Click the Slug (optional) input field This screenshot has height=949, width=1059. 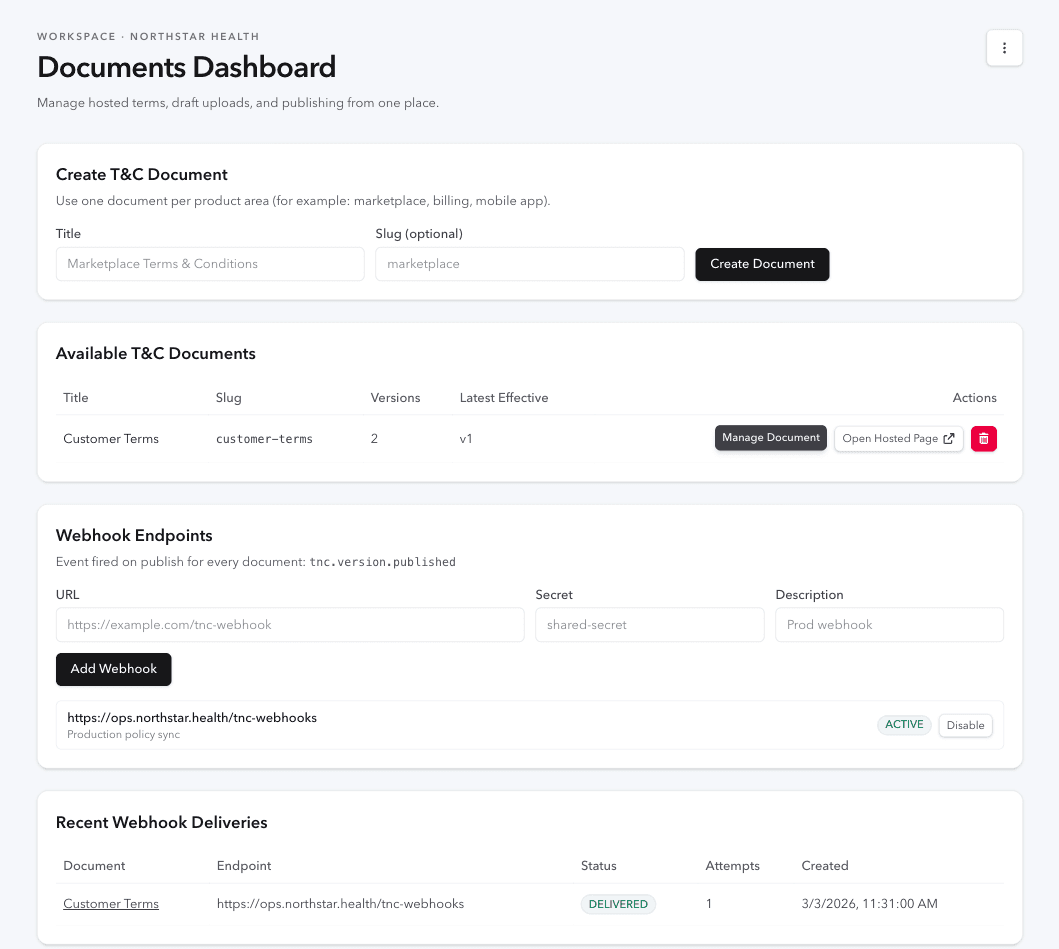(x=529, y=263)
